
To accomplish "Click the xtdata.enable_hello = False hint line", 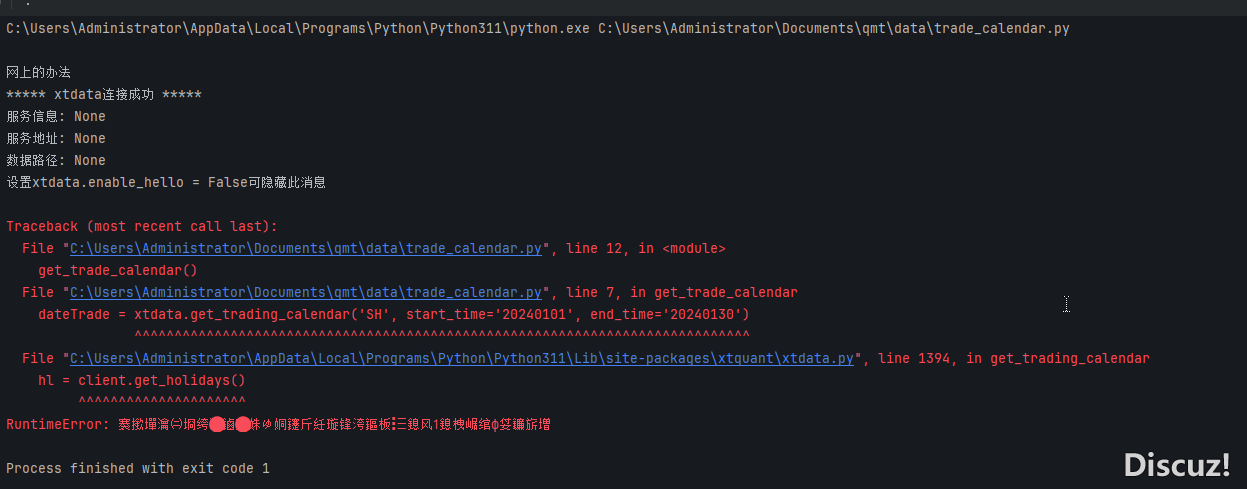I will (x=166, y=183).
